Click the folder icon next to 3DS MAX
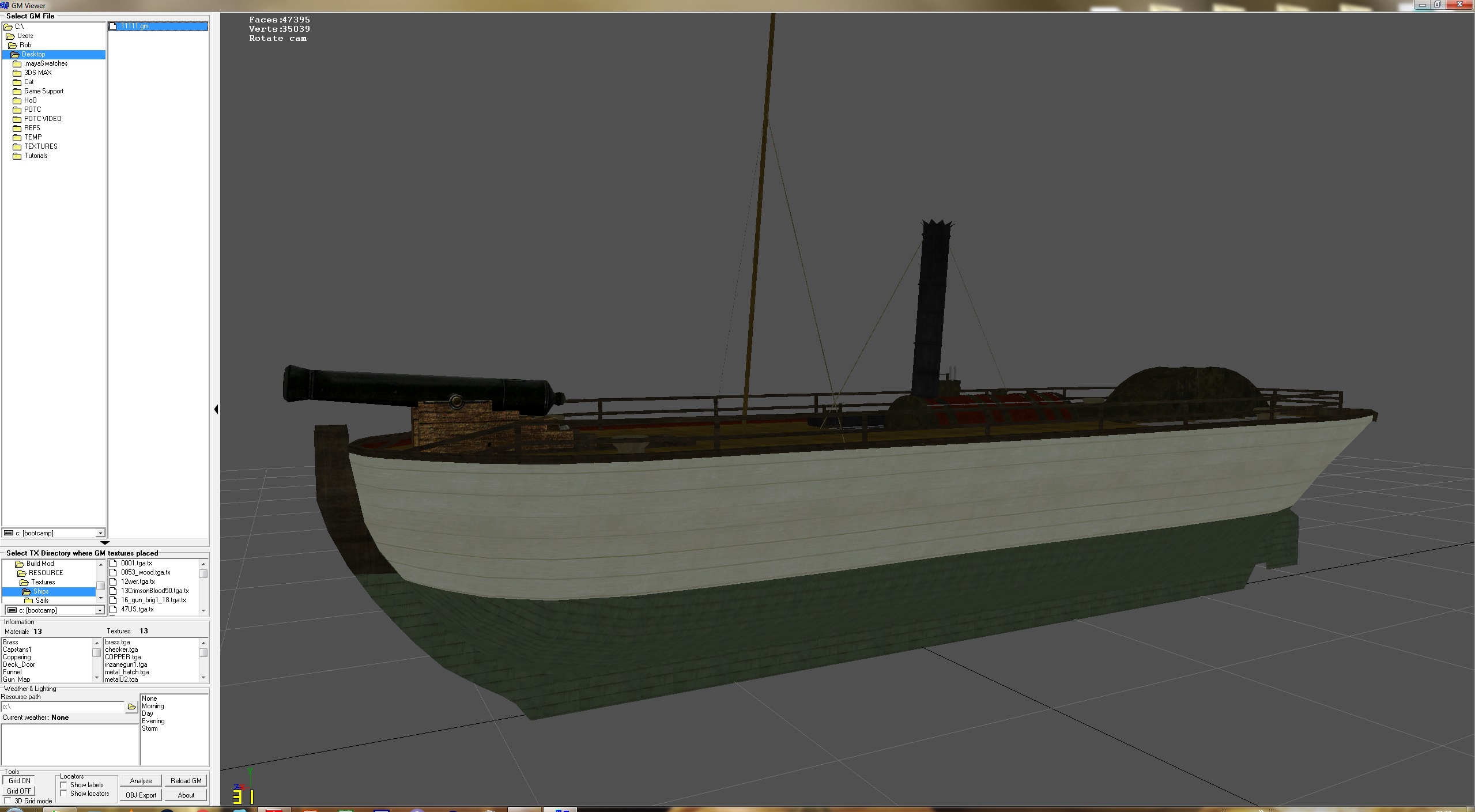The image size is (1475, 812). (x=17, y=73)
